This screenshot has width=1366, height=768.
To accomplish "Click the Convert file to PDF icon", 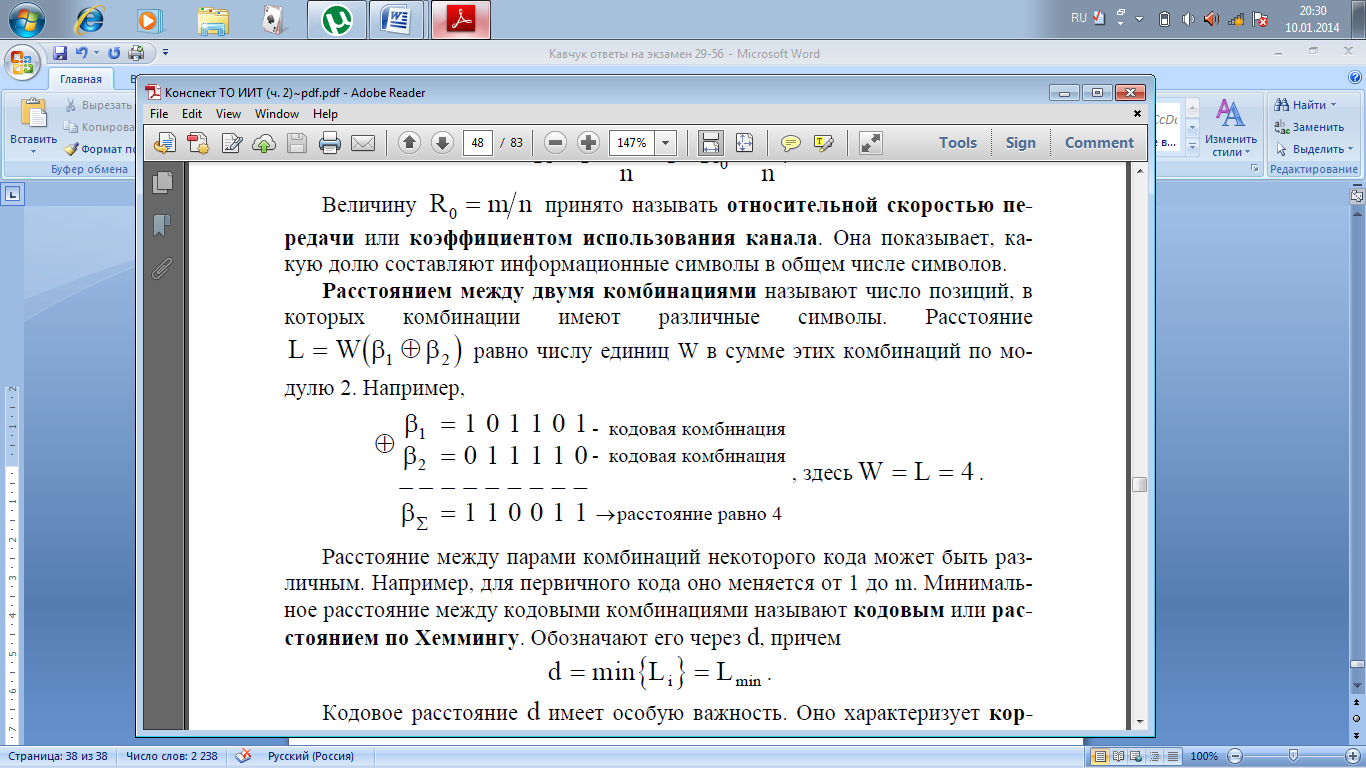I will coord(198,143).
